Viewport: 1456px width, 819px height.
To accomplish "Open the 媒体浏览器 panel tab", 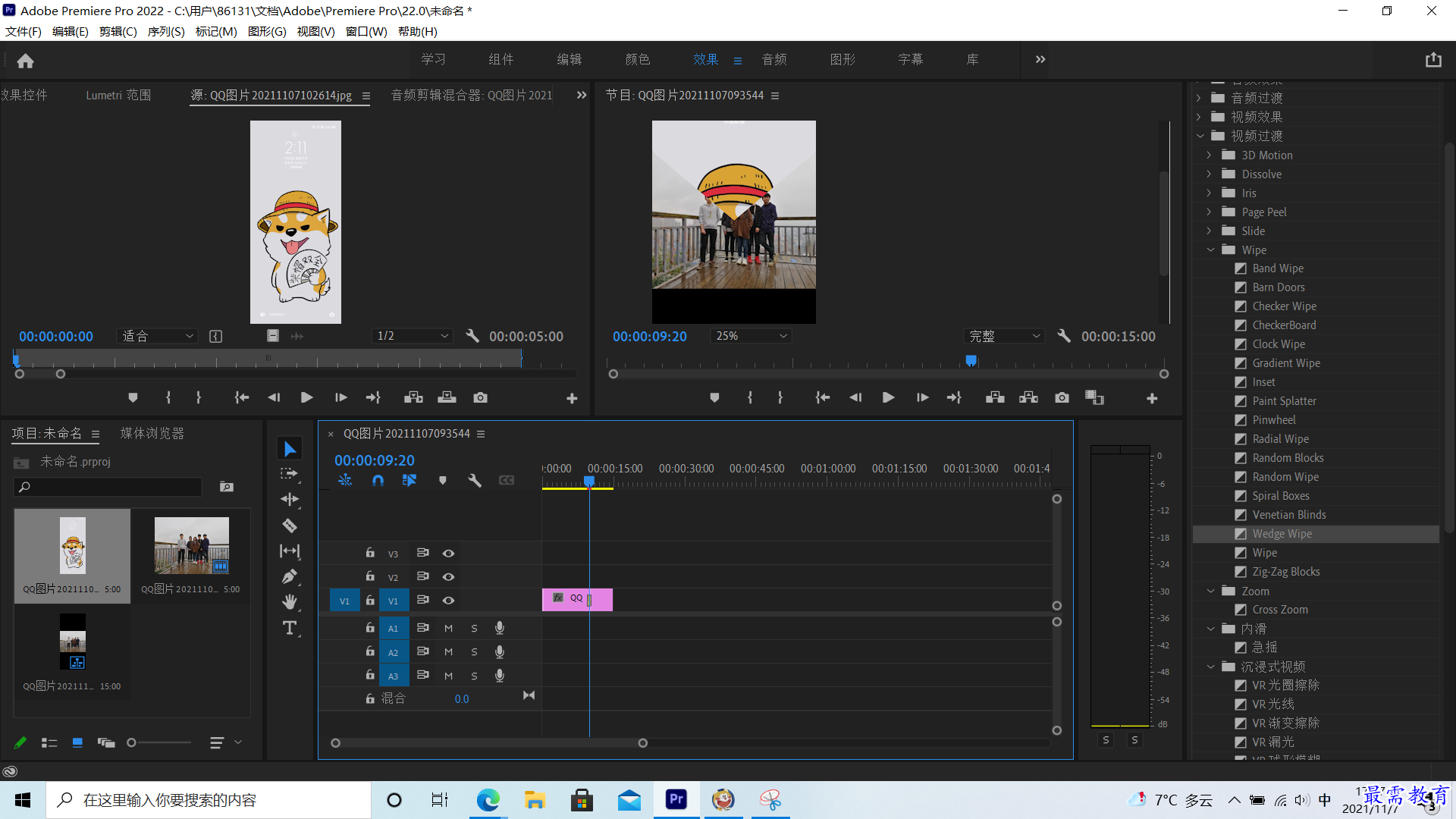I will pos(152,434).
